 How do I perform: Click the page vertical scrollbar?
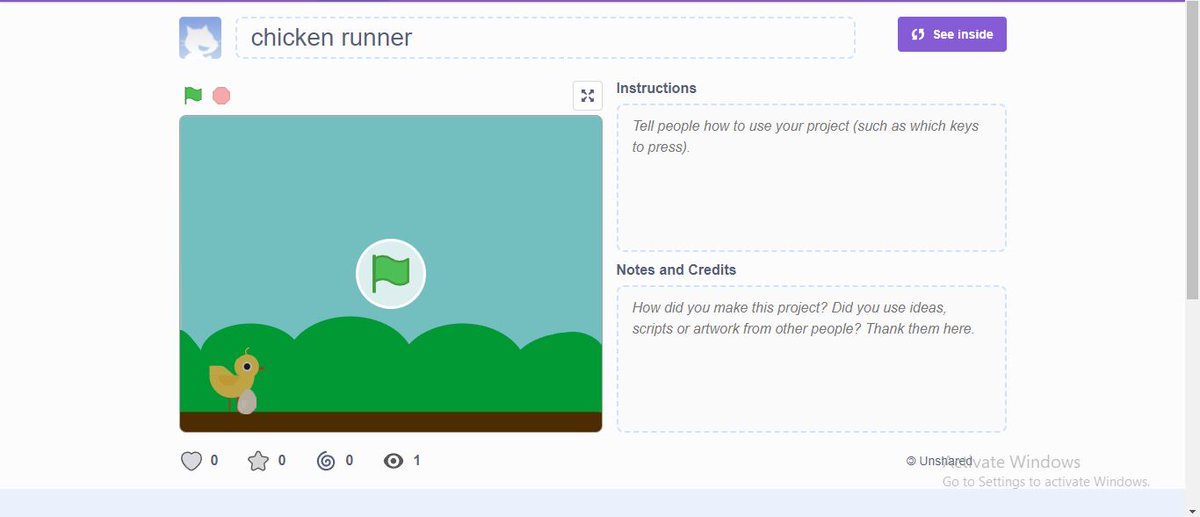pyautogui.click(x=1192, y=150)
